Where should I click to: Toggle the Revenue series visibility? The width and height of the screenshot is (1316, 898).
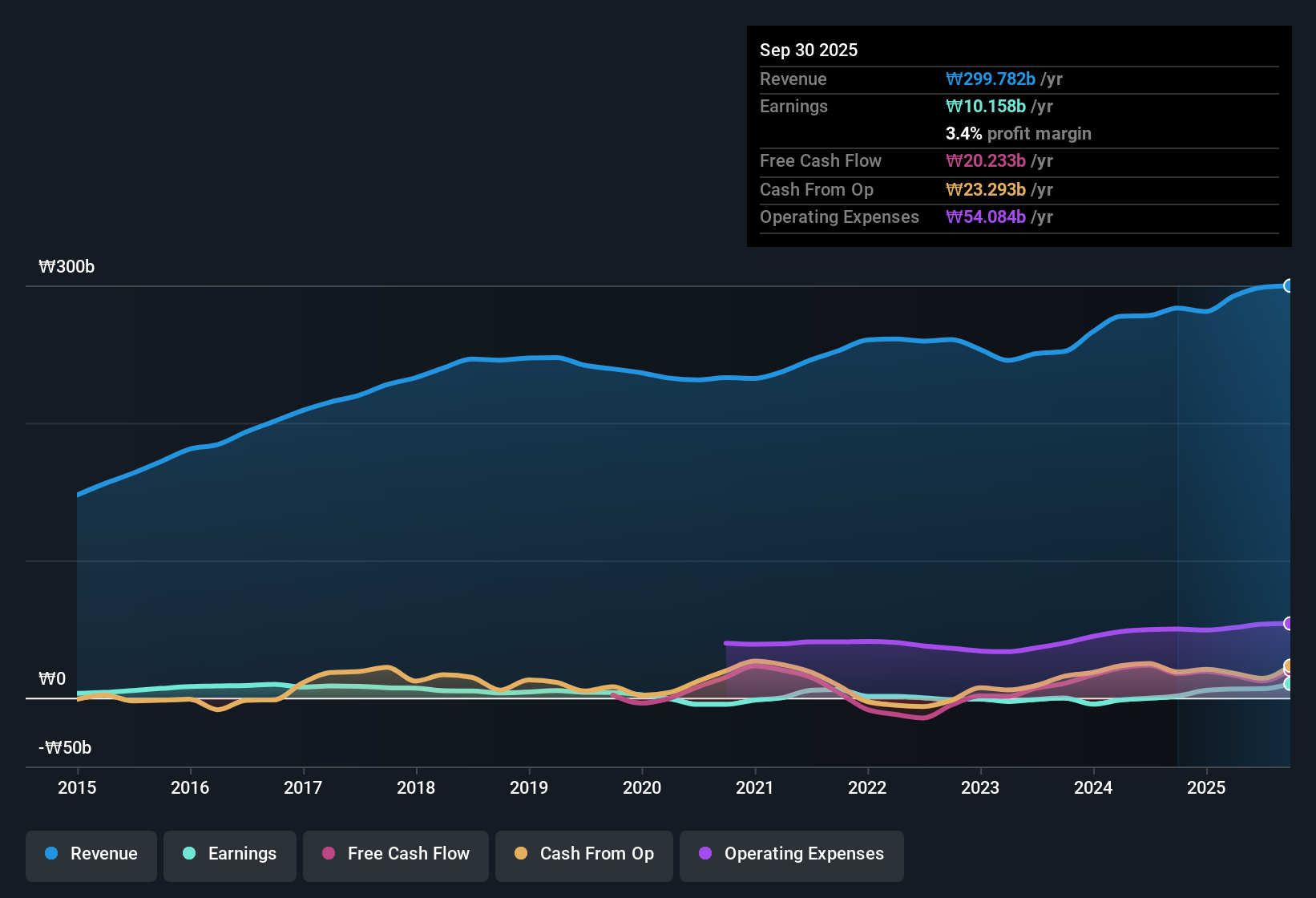click(x=91, y=854)
